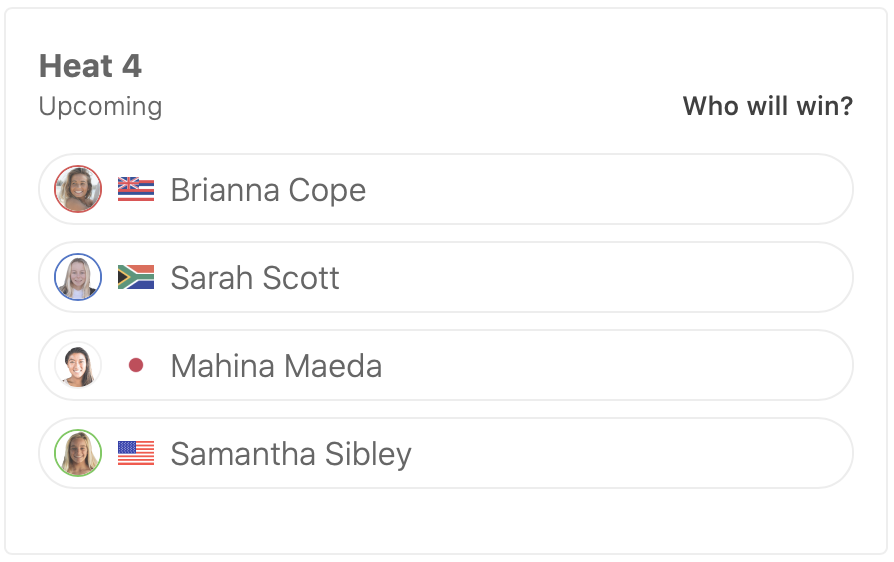Click the "Who will win?" label
Image resolution: width=894 pixels, height=562 pixels.
[x=767, y=106]
